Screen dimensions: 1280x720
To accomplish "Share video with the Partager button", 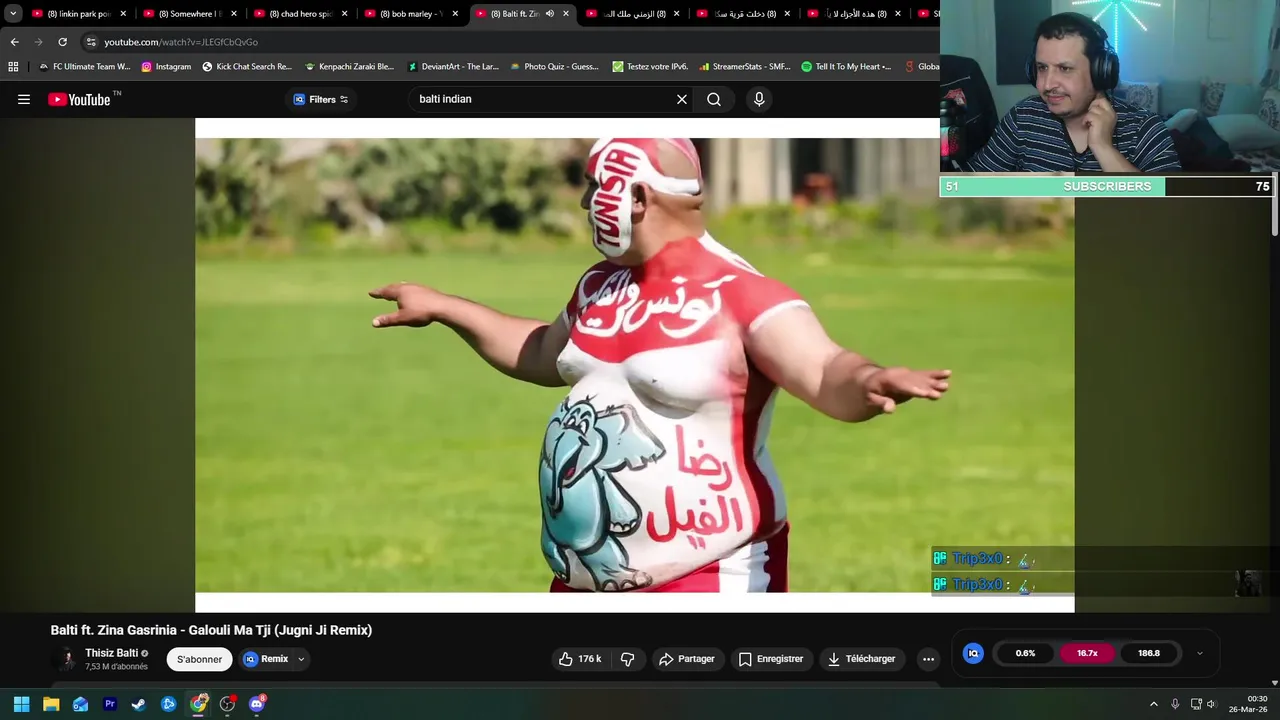I will (x=687, y=659).
